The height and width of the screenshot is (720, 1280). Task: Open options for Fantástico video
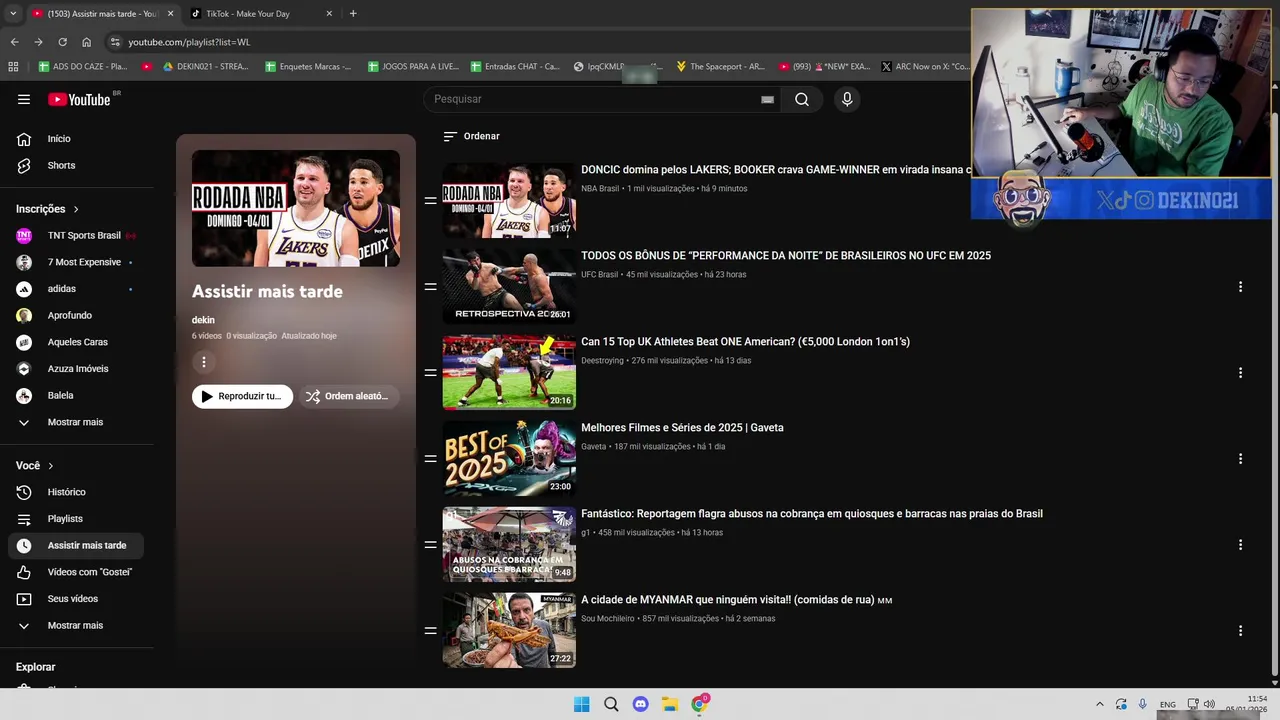1240,545
